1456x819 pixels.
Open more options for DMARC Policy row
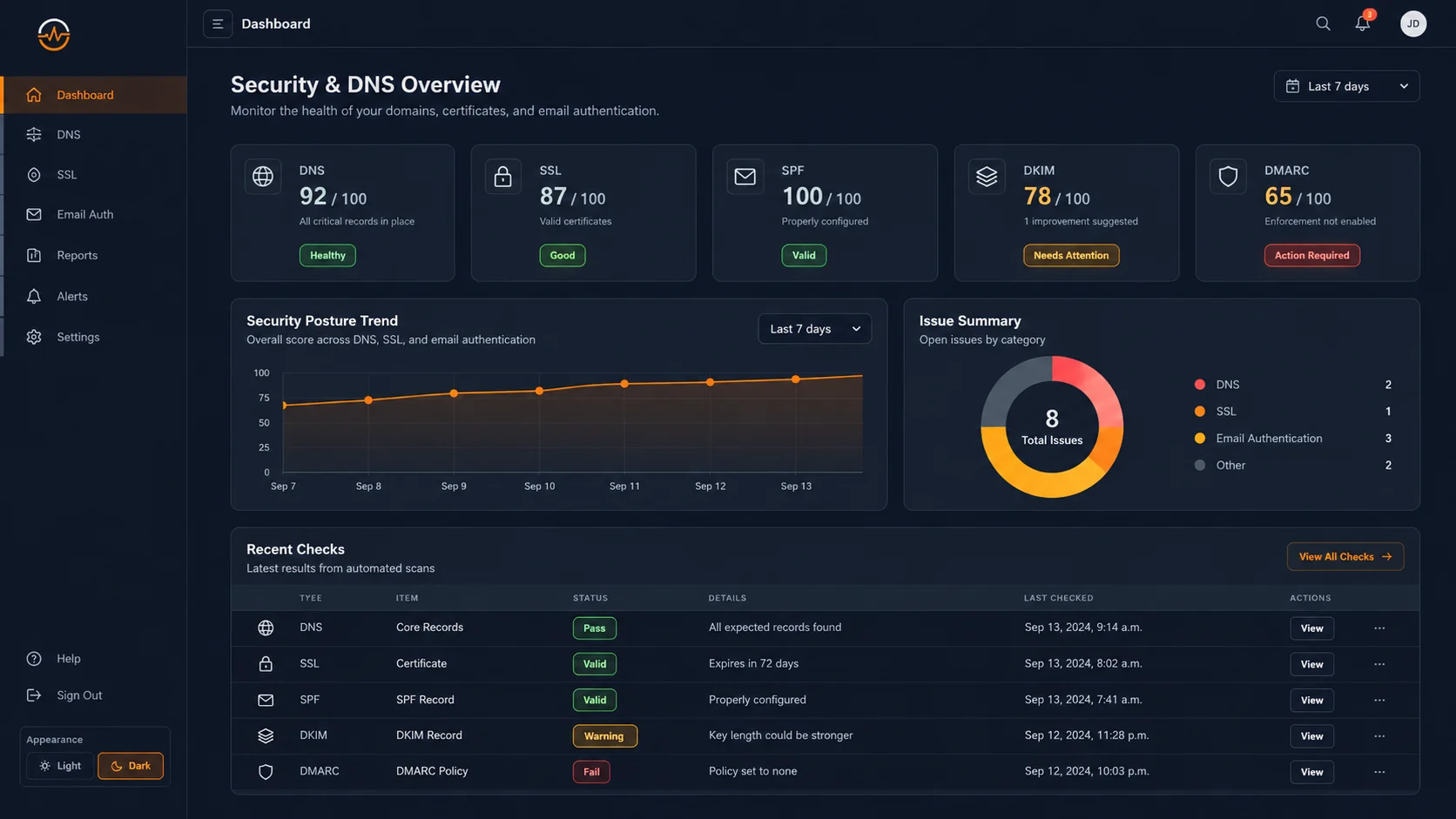click(1379, 772)
